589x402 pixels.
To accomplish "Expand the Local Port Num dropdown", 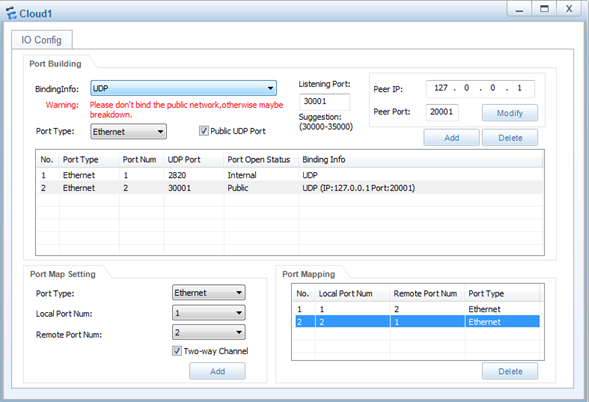I will 208,313.
